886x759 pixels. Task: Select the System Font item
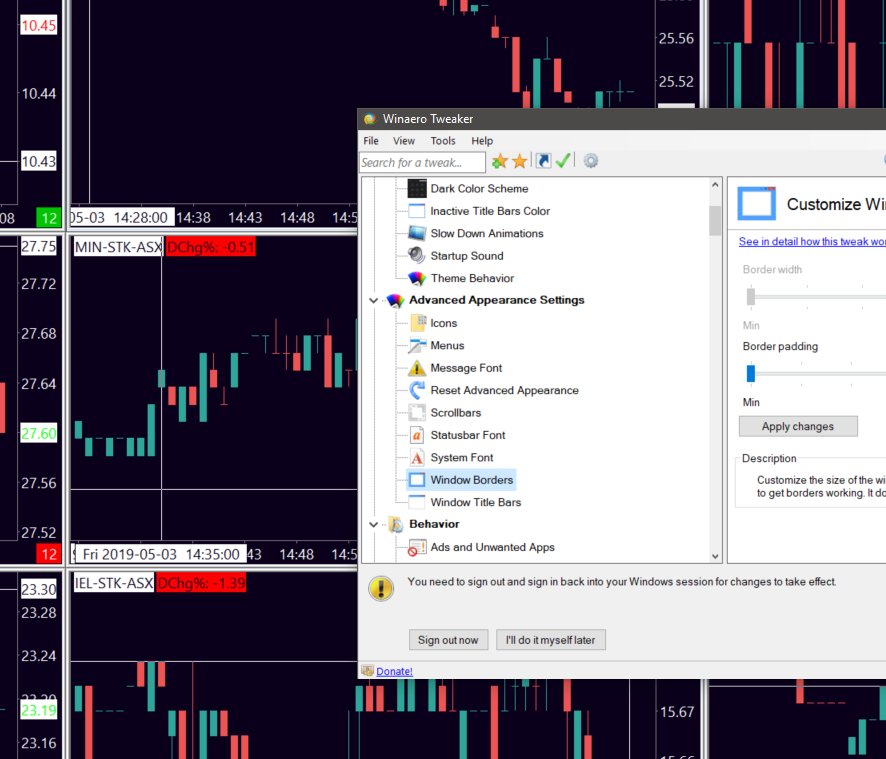tap(462, 457)
